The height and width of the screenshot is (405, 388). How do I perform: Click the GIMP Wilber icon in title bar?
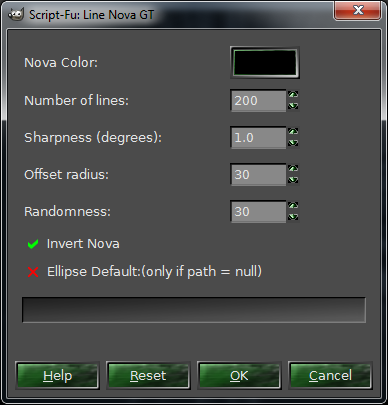pos(16,15)
